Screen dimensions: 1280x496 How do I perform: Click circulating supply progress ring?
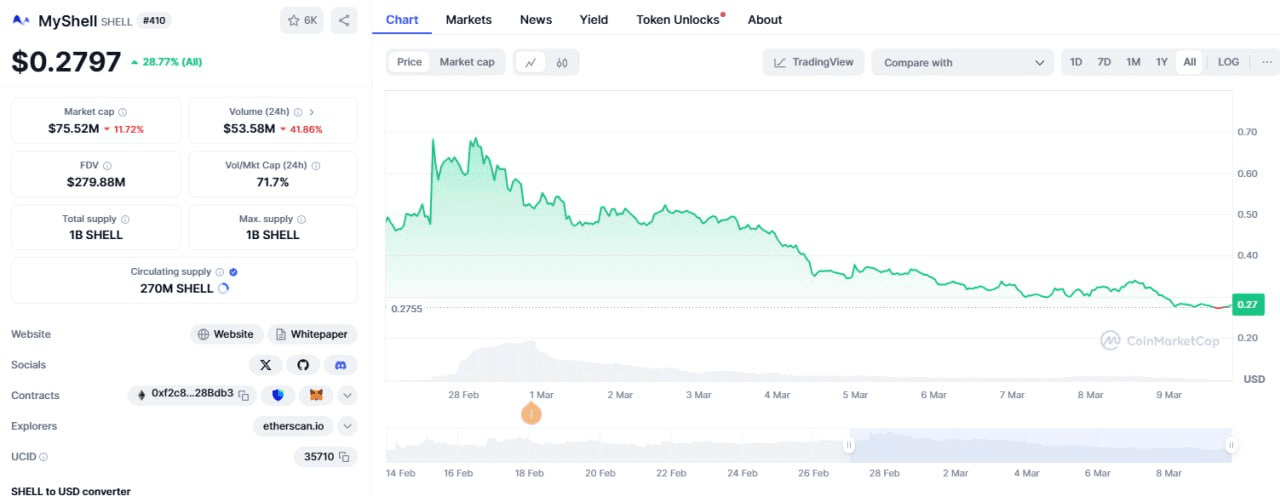pyautogui.click(x=223, y=288)
